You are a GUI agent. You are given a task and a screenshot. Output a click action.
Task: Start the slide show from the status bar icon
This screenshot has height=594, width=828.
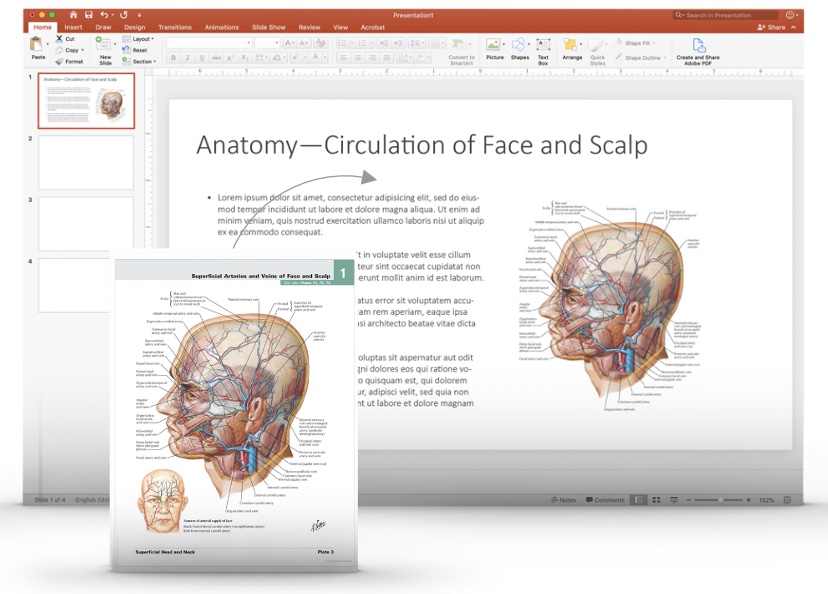[x=674, y=499]
